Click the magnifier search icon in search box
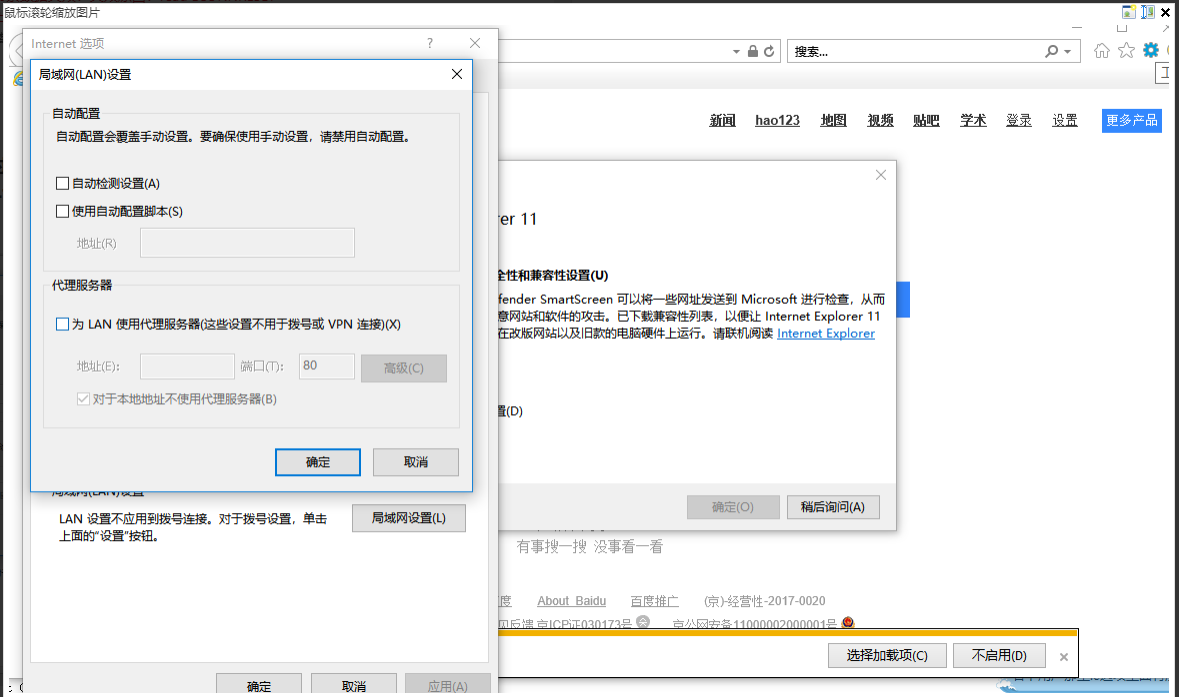The height and width of the screenshot is (697, 1179). pyautogui.click(x=1051, y=51)
